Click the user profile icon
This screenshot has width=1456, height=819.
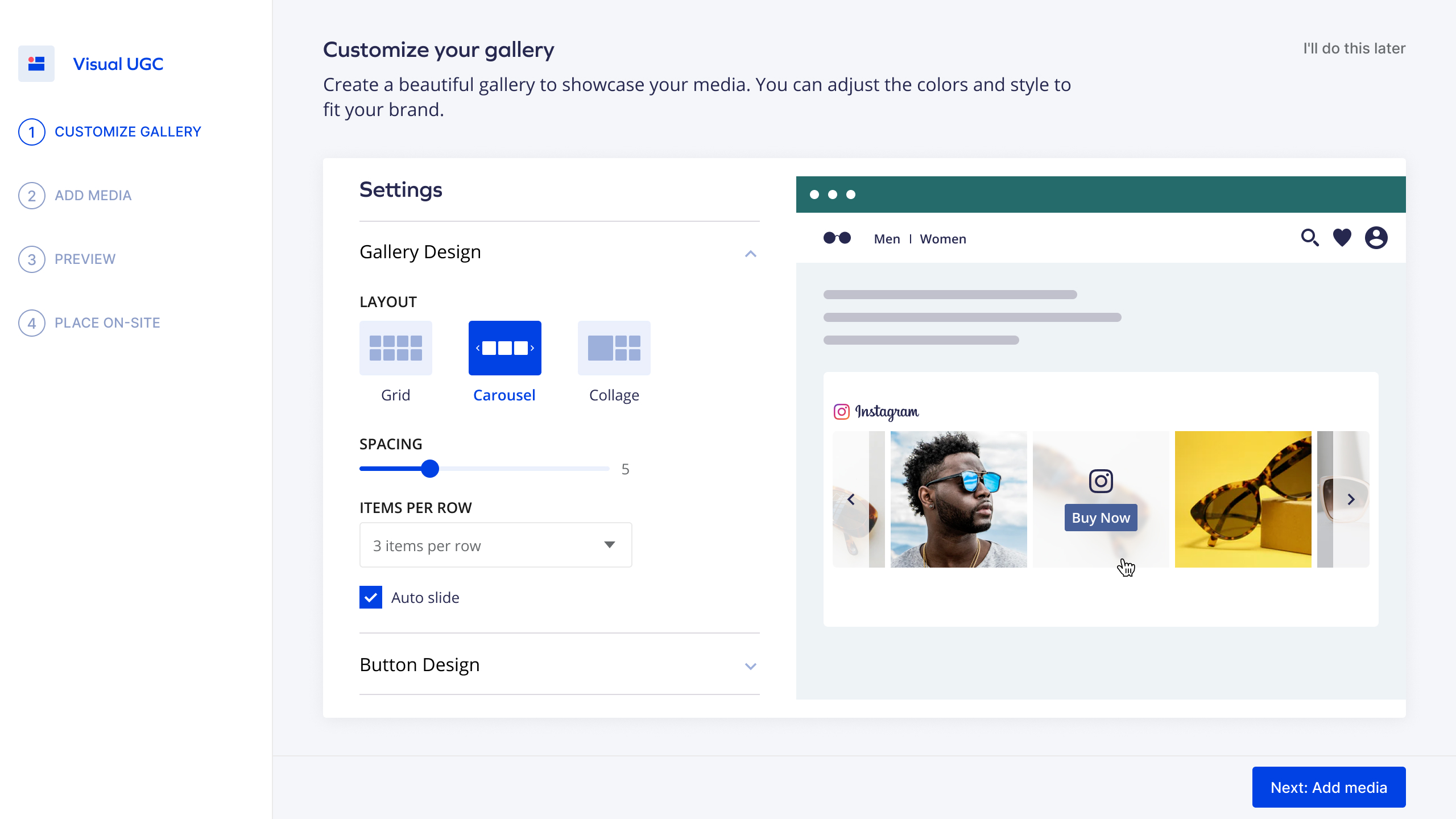1376,238
